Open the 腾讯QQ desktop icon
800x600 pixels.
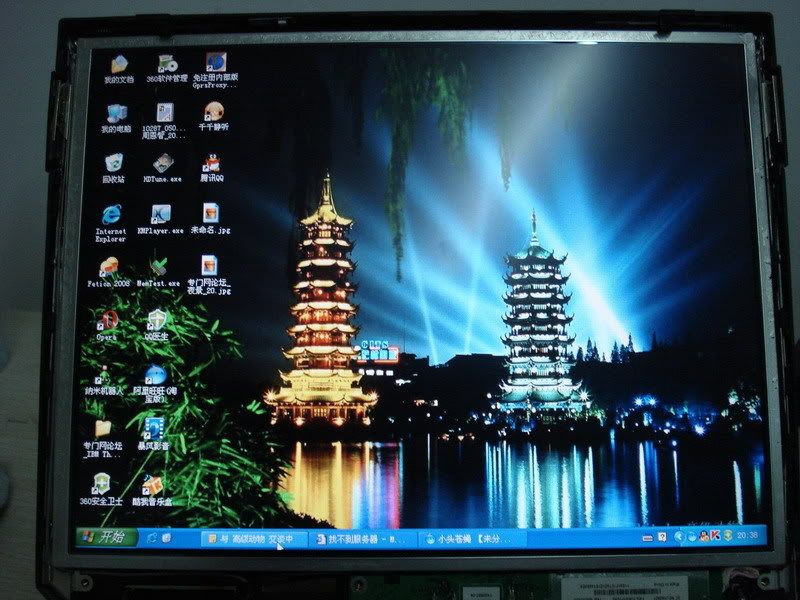coord(211,162)
